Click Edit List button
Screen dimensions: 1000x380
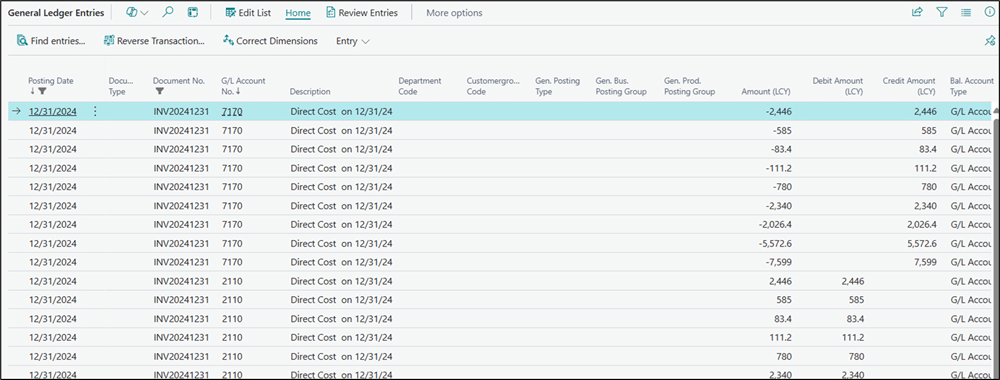[x=248, y=13]
